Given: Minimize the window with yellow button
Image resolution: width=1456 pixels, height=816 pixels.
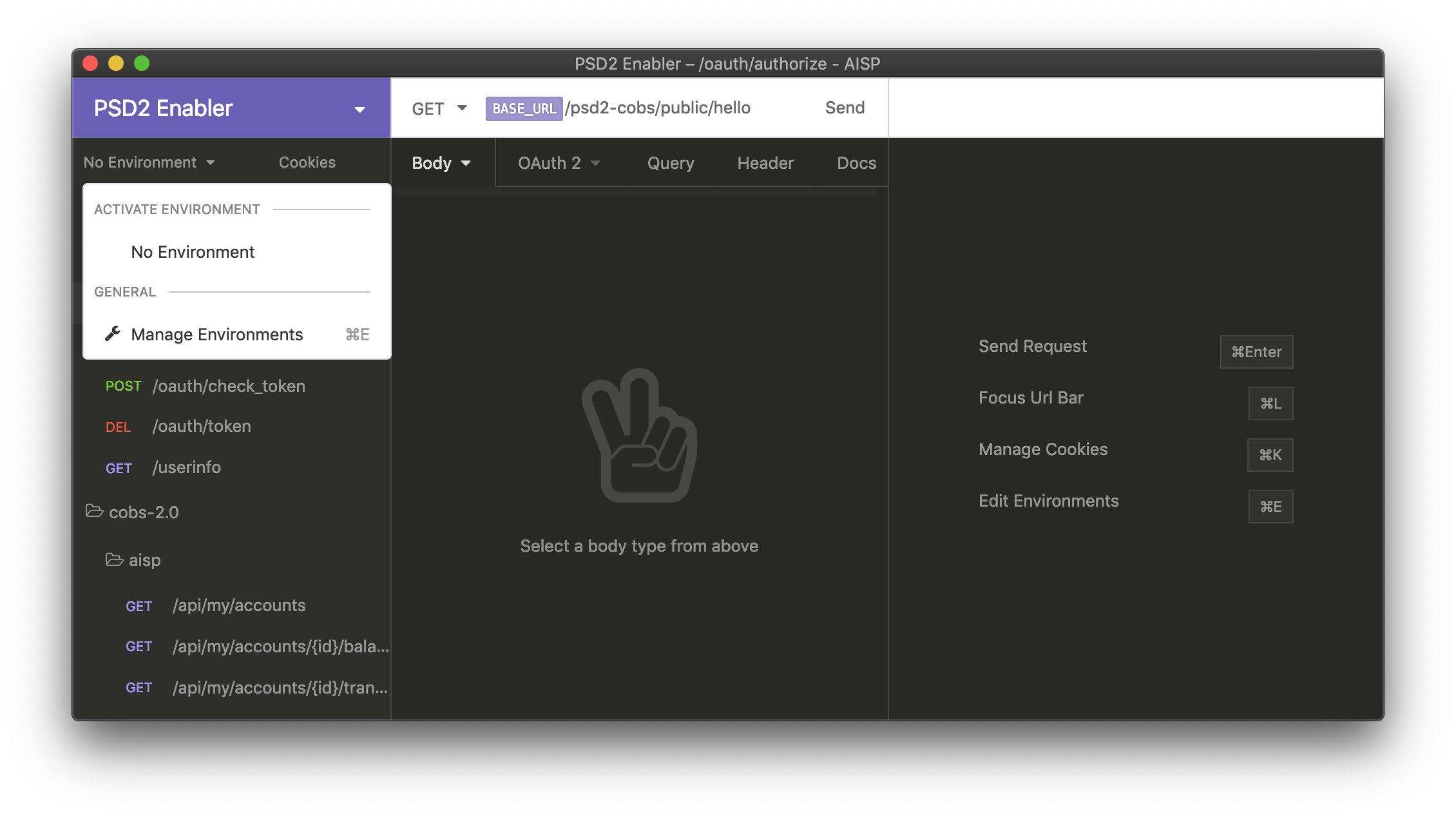Looking at the screenshot, I should [116, 63].
